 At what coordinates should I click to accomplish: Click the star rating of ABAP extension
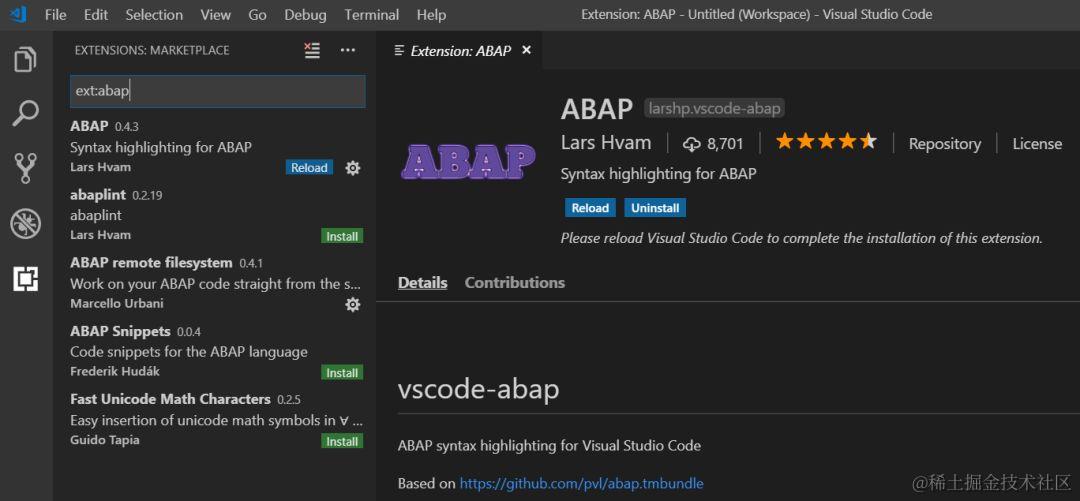[x=826, y=142]
